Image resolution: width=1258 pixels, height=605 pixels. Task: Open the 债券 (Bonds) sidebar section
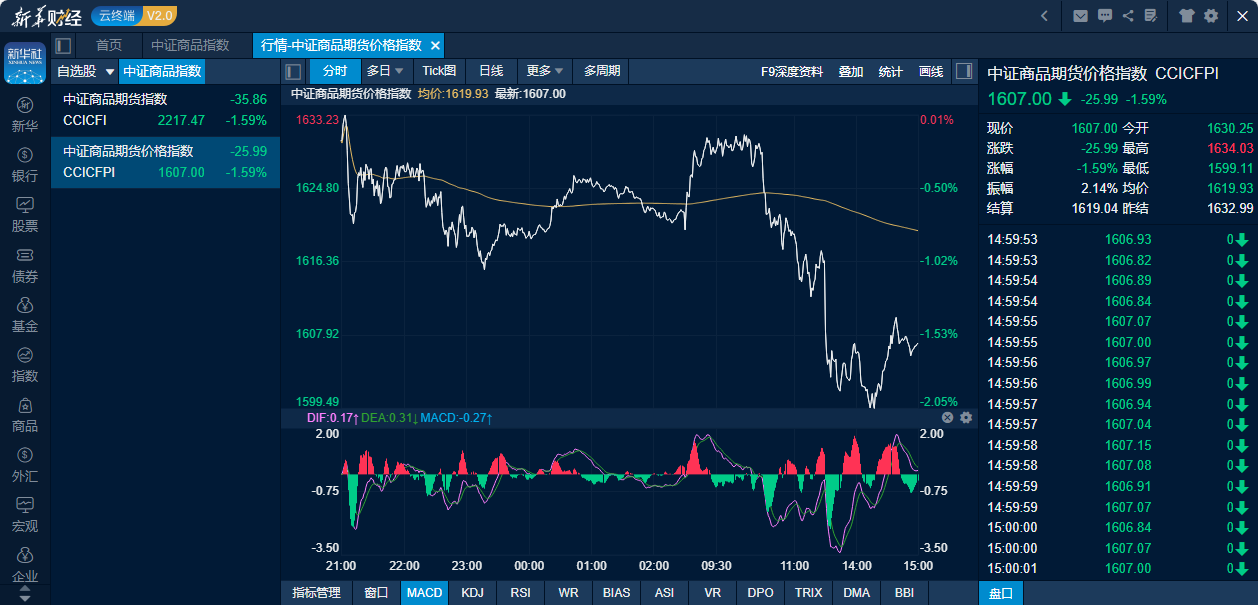tap(25, 264)
